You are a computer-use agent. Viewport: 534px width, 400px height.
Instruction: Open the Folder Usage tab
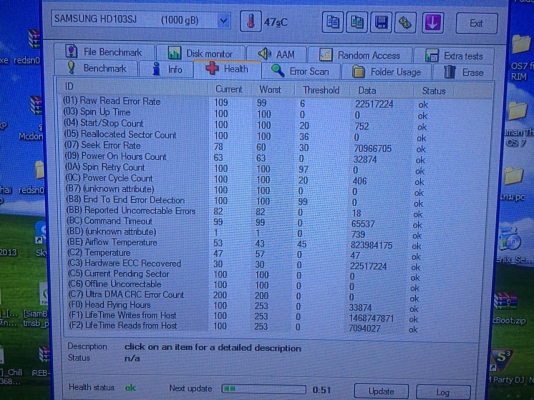click(387, 72)
